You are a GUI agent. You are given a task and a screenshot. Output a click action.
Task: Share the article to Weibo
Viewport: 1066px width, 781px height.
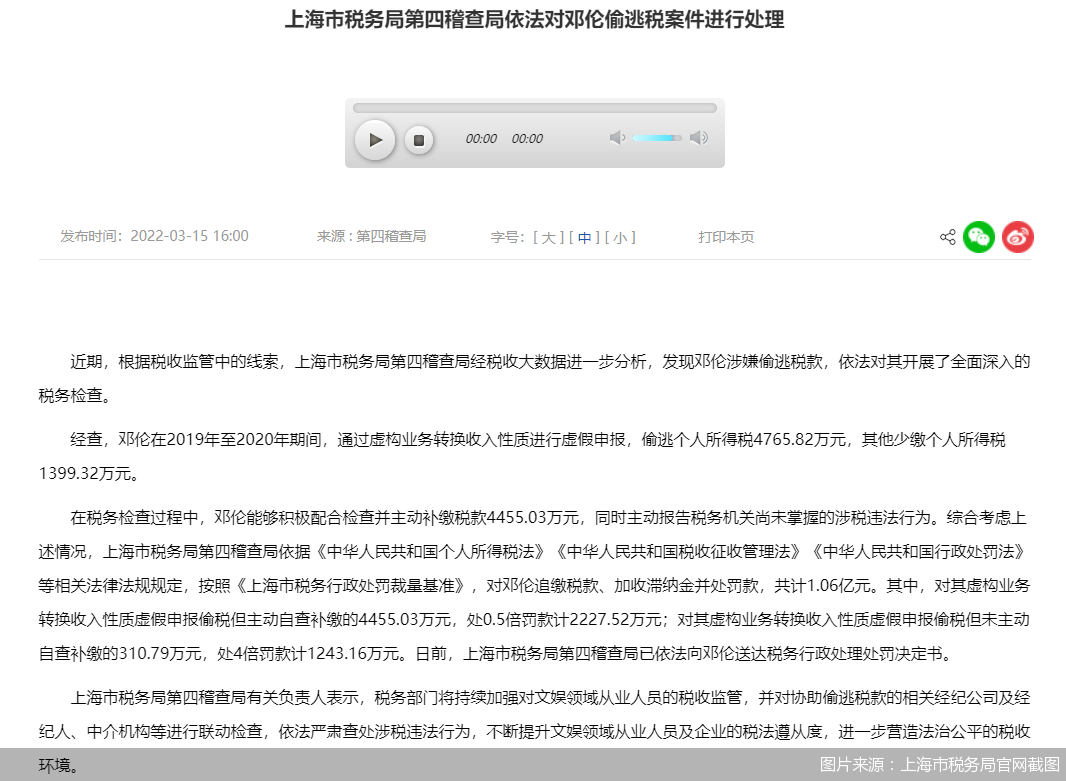pyautogui.click(x=1017, y=237)
